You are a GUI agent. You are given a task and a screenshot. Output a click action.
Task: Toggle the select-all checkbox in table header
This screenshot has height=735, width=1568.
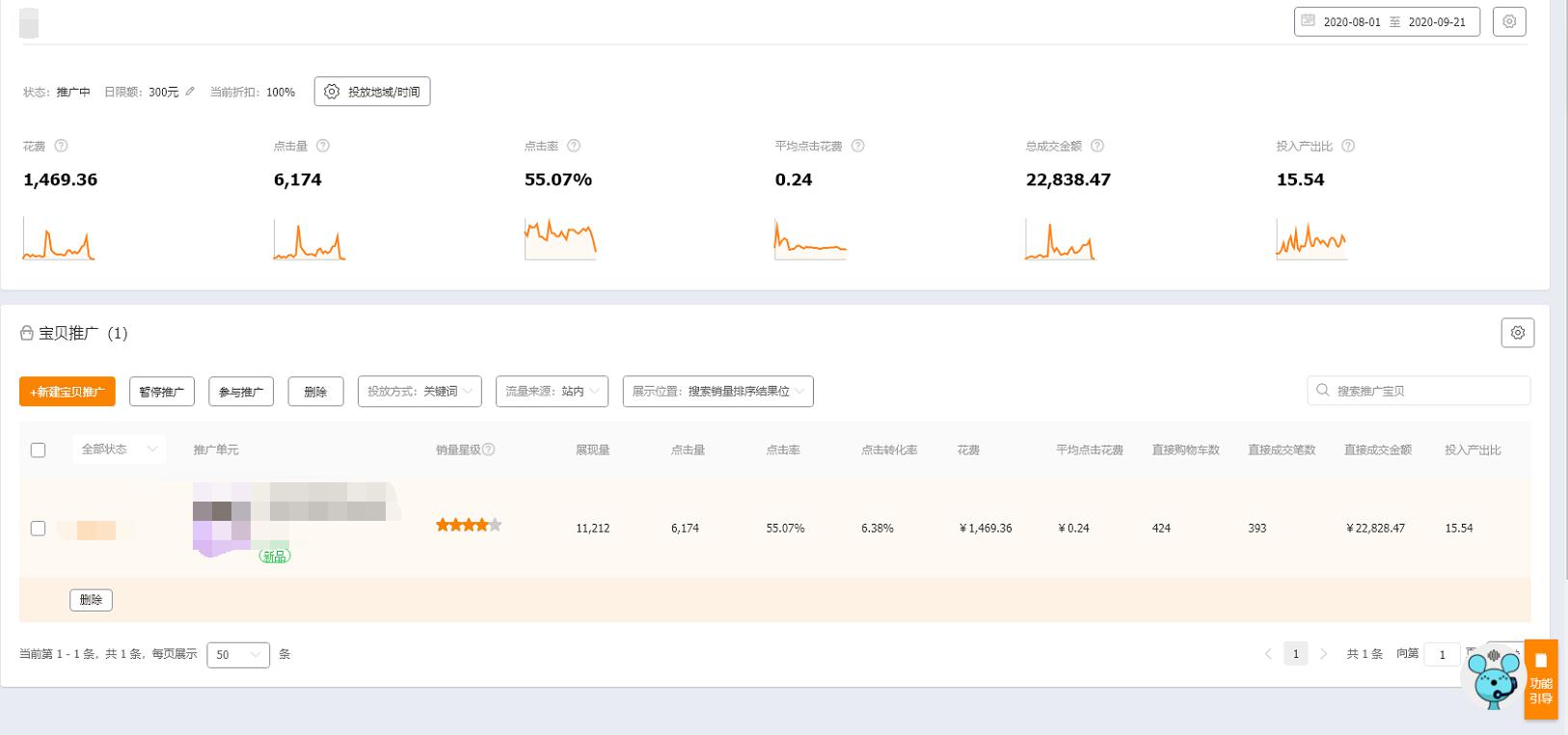[39, 449]
